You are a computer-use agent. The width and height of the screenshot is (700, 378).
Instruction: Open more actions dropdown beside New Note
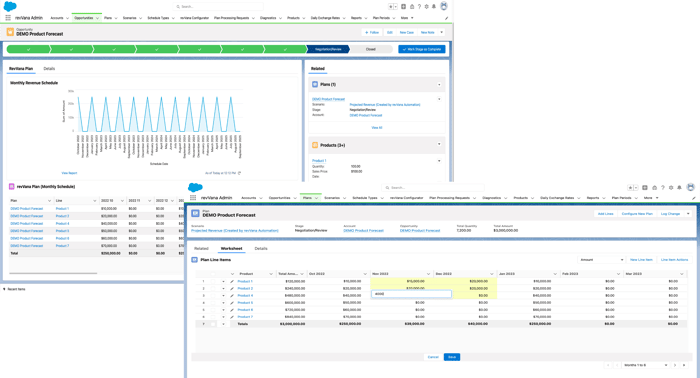point(442,32)
